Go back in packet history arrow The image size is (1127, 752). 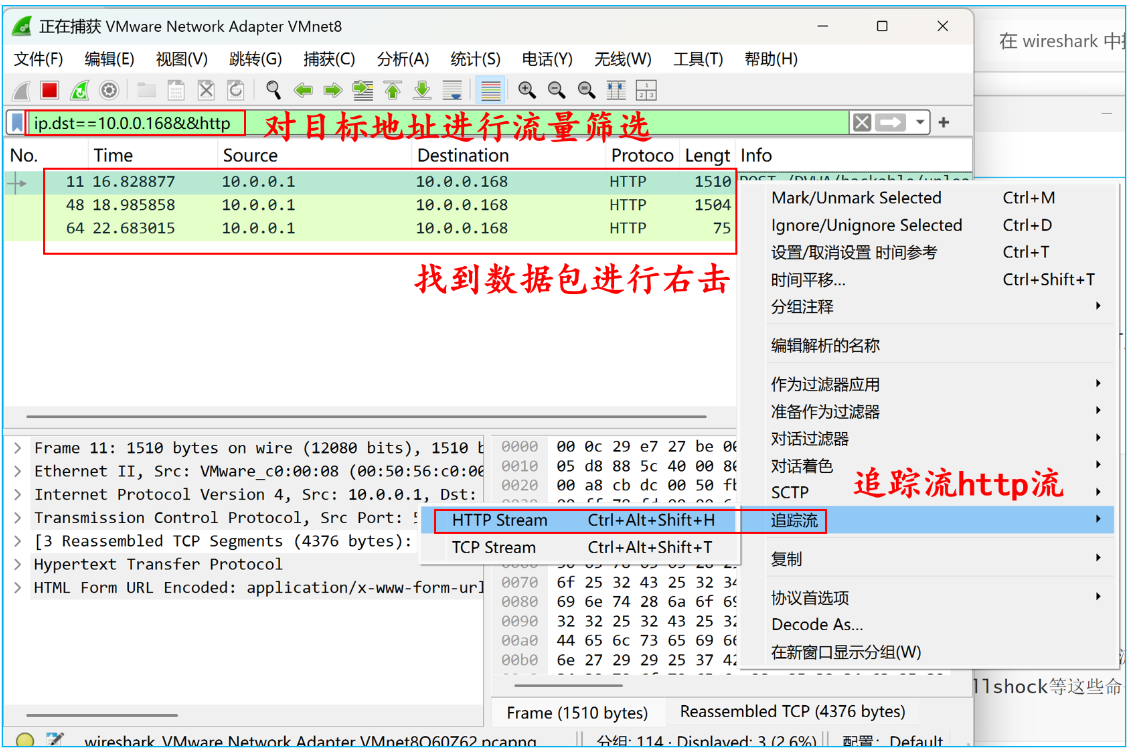pyautogui.click(x=303, y=91)
